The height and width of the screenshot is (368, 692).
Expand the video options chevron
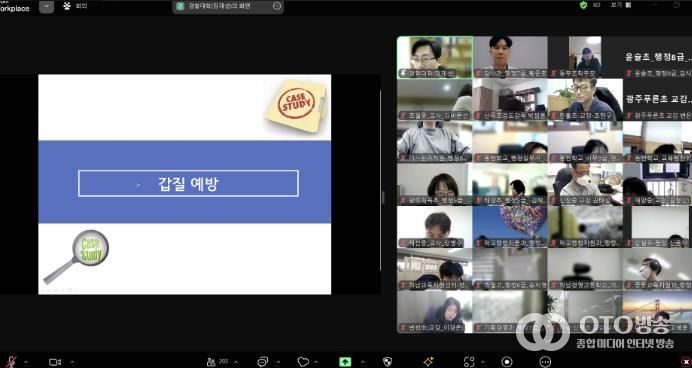point(72,362)
